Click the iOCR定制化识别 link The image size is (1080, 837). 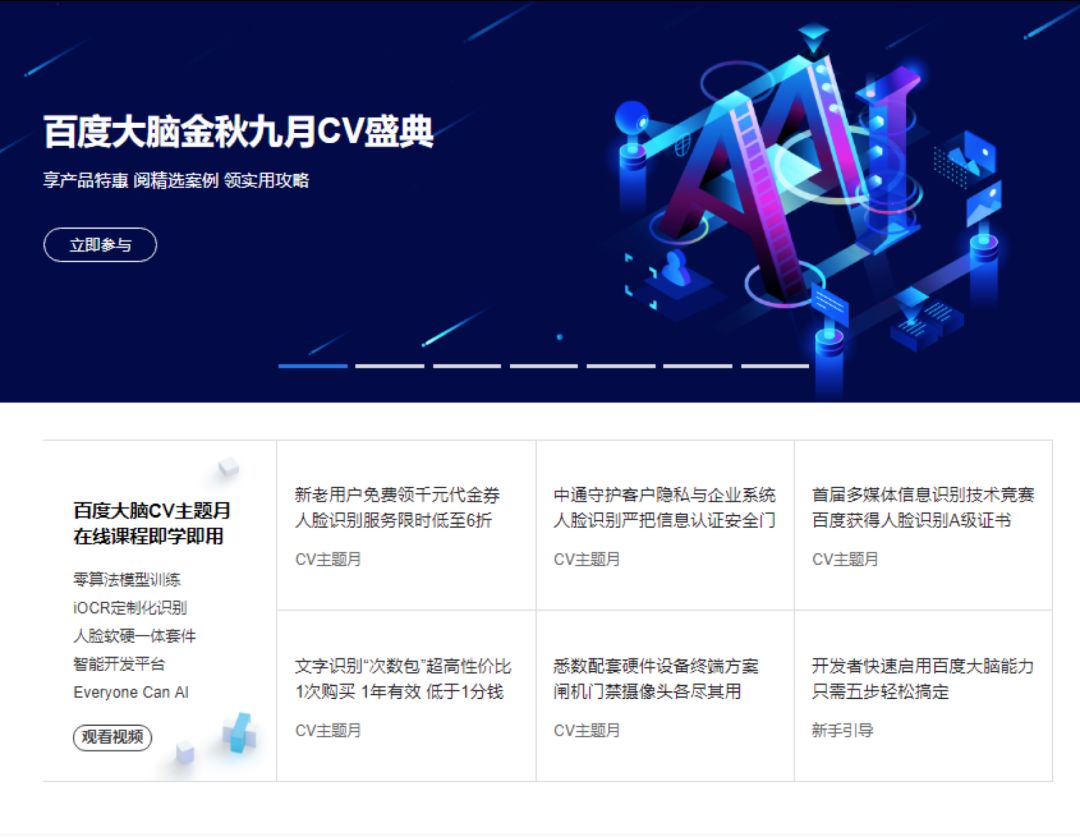click(x=130, y=608)
